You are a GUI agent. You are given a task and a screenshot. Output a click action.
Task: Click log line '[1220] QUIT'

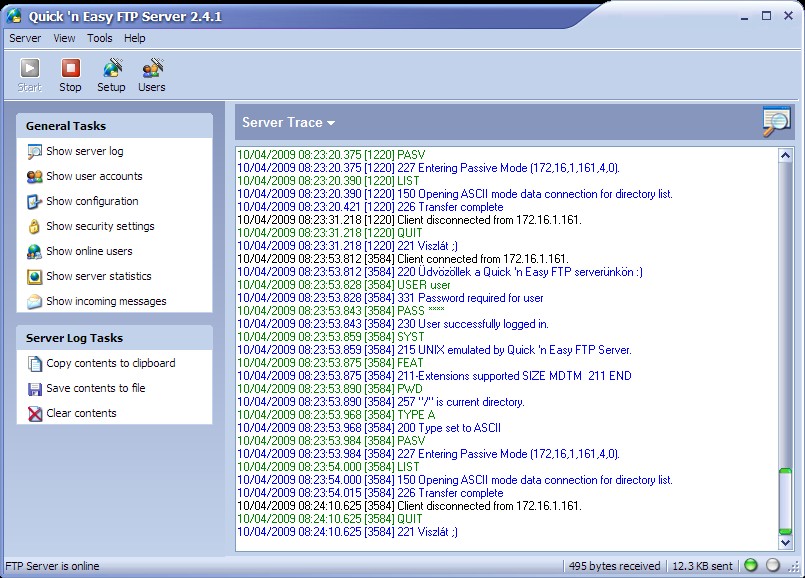(x=330, y=233)
